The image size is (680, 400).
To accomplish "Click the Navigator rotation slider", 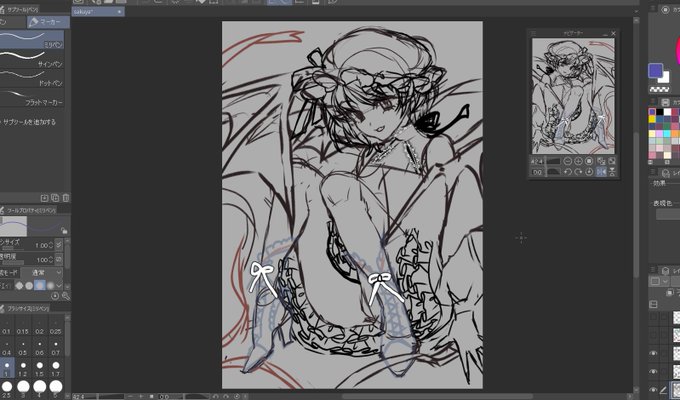I will [553, 172].
